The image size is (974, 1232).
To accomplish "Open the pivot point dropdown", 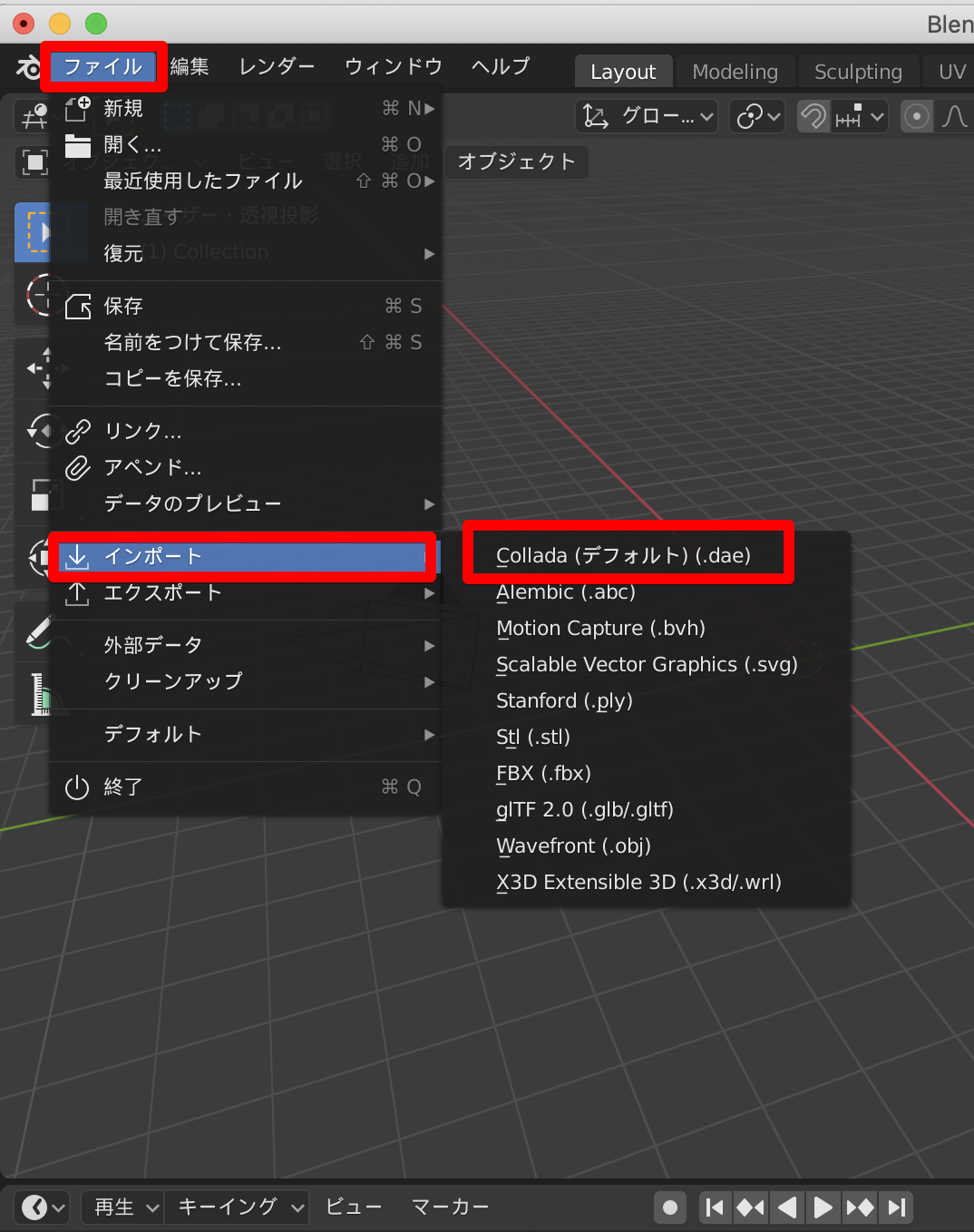I will (x=758, y=116).
